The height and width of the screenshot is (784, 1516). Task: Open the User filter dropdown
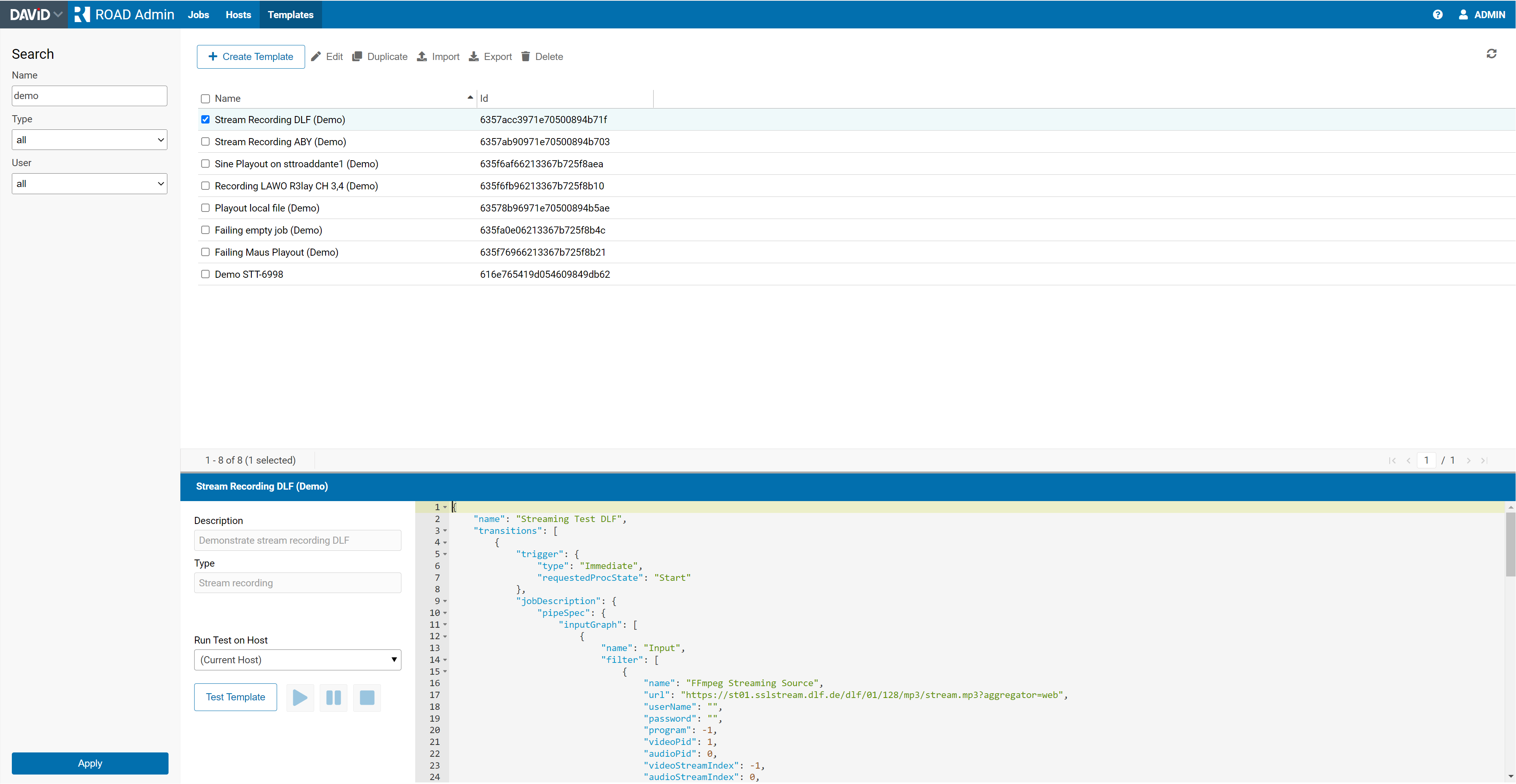pos(90,183)
